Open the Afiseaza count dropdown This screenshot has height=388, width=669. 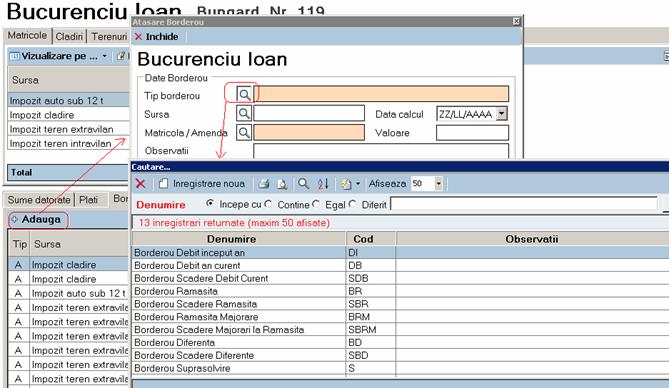pos(438,184)
